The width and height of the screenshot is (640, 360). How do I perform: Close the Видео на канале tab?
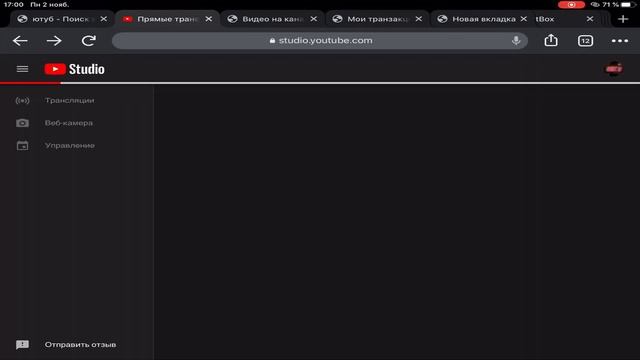tap(313, 19)
